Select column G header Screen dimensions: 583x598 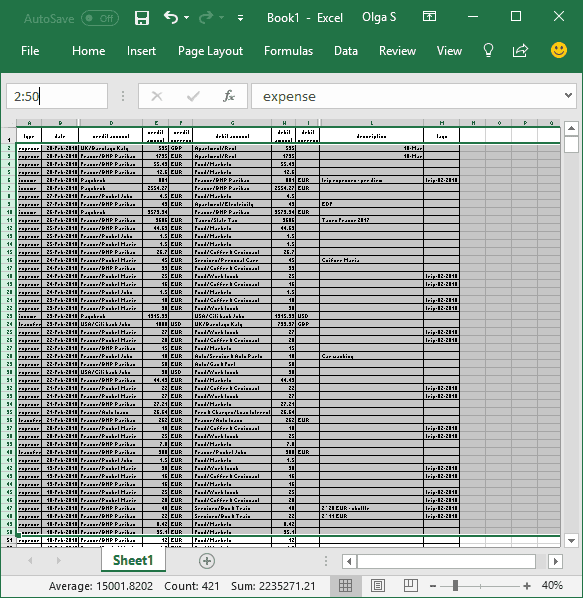click(x=232, y=123)
